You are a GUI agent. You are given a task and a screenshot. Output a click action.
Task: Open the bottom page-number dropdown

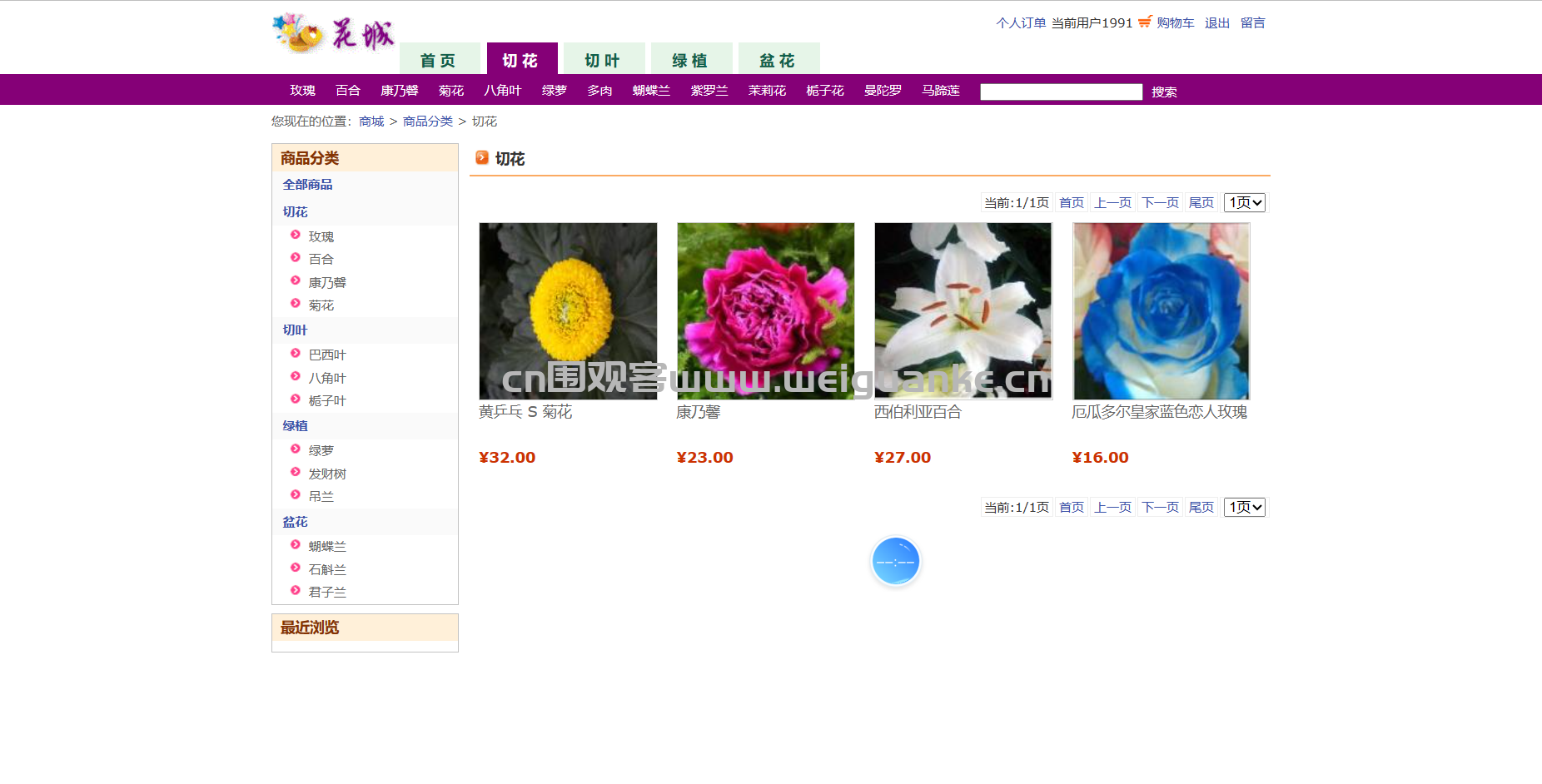1245,507
